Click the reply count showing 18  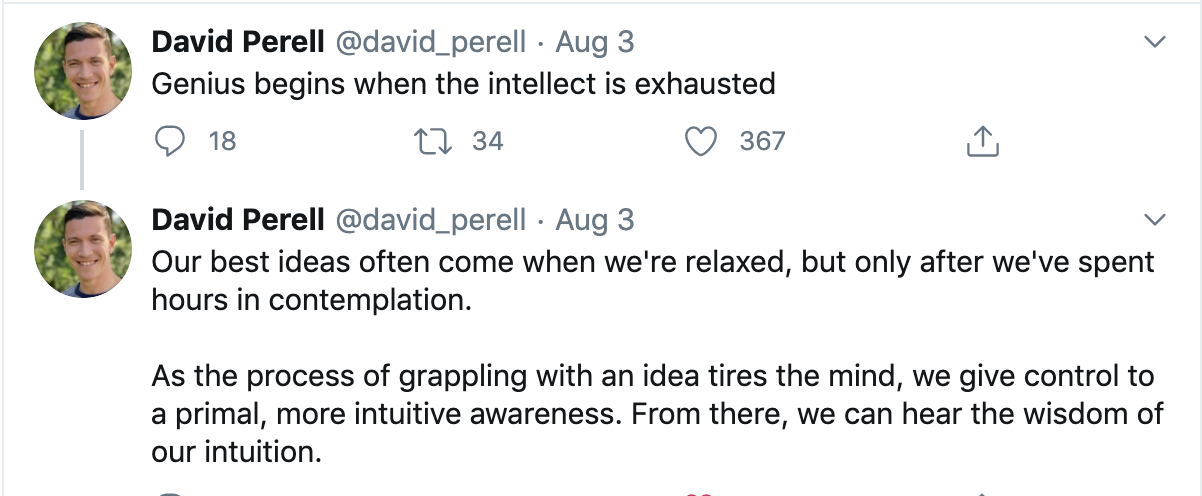pos(222,142)
